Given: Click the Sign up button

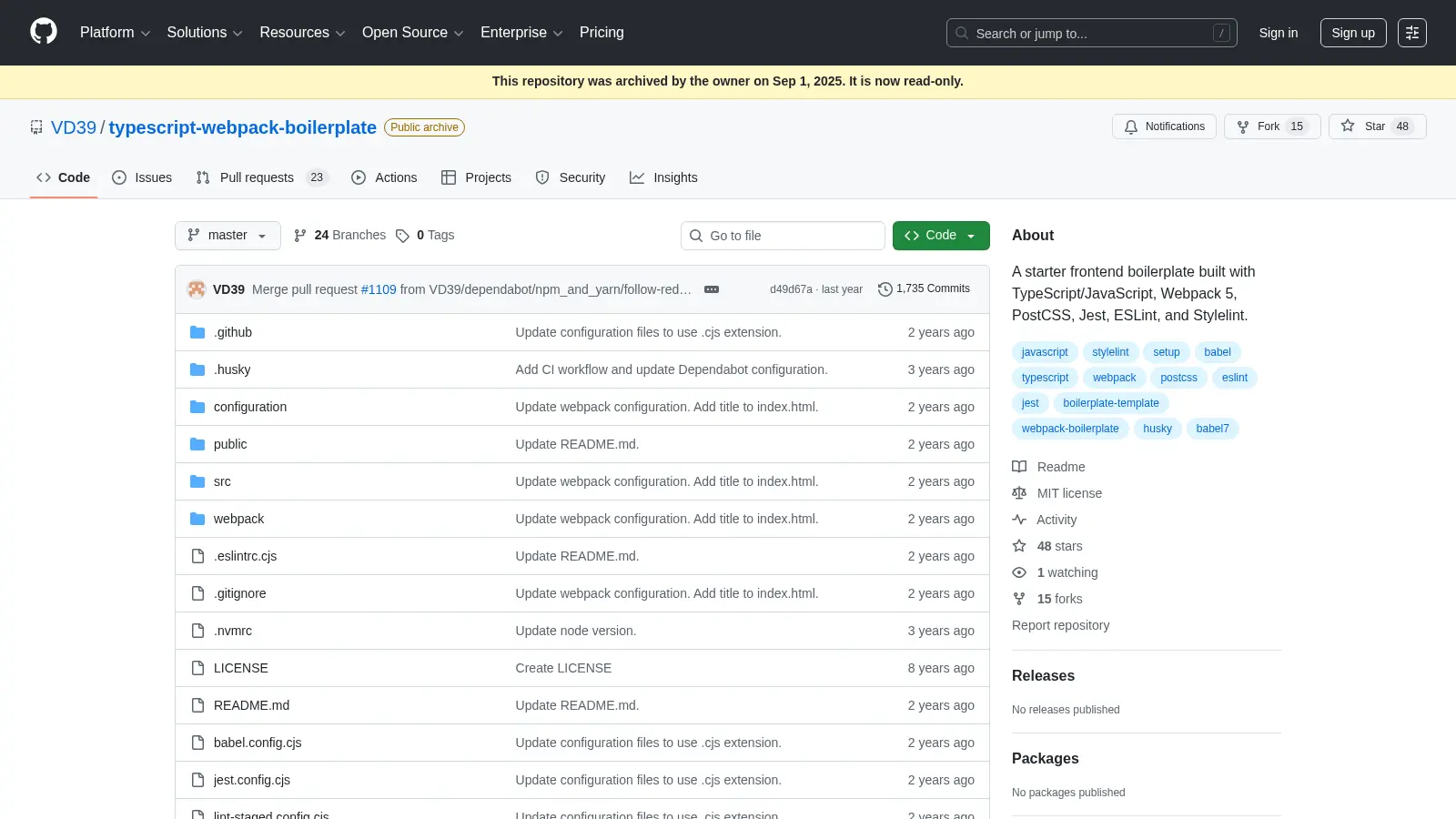Looking at the screenshot, I should (x=1353, y=33).
